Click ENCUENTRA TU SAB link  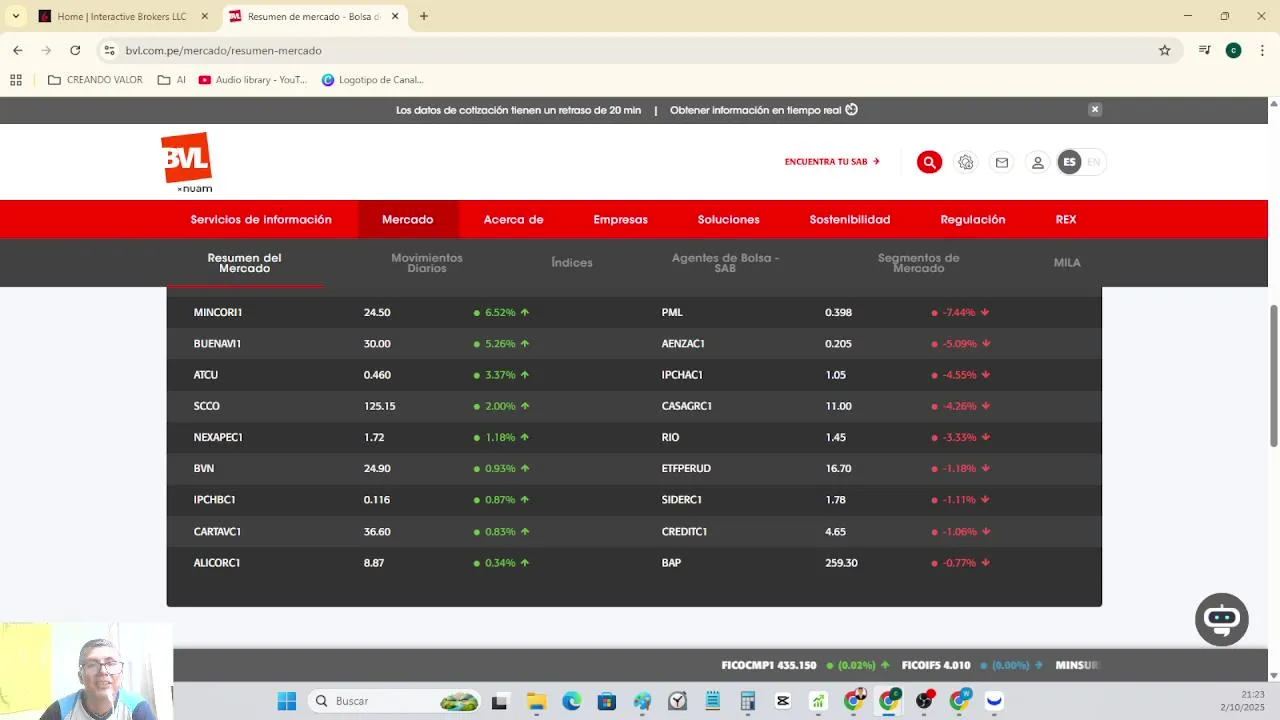[832, 162]
